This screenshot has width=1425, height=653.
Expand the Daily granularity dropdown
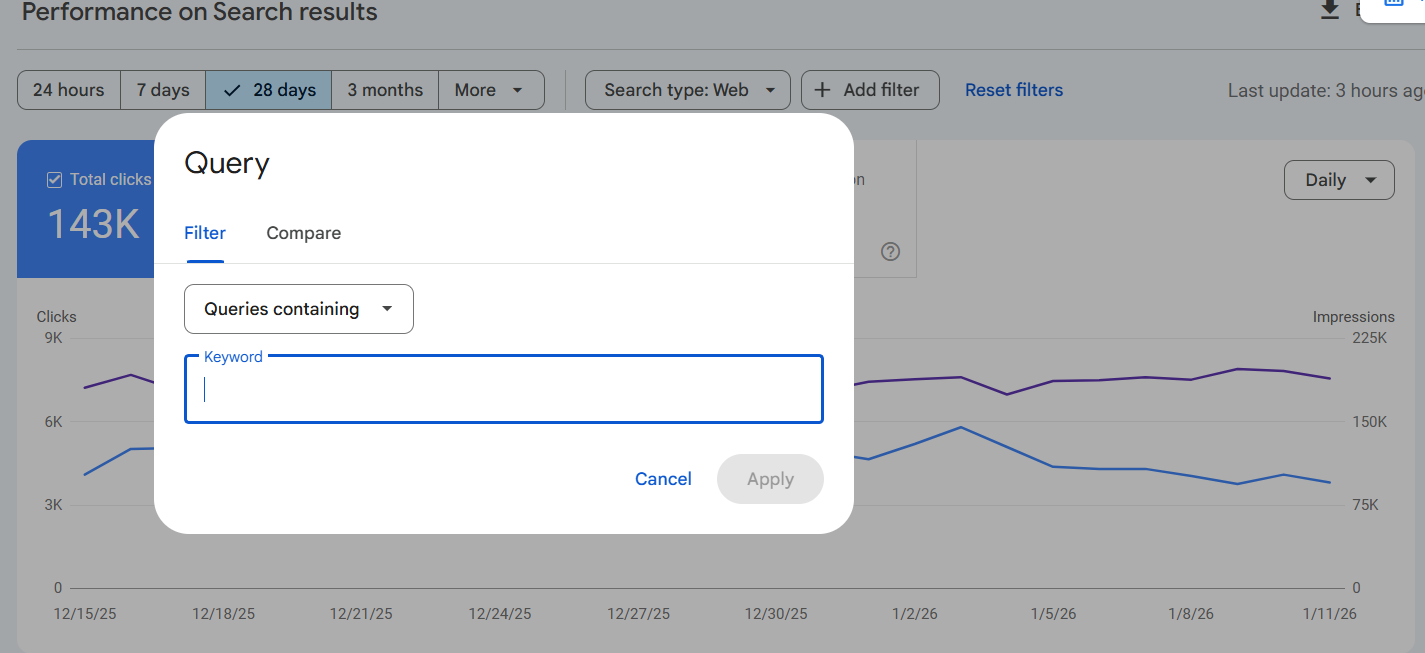coord(1338,180)
